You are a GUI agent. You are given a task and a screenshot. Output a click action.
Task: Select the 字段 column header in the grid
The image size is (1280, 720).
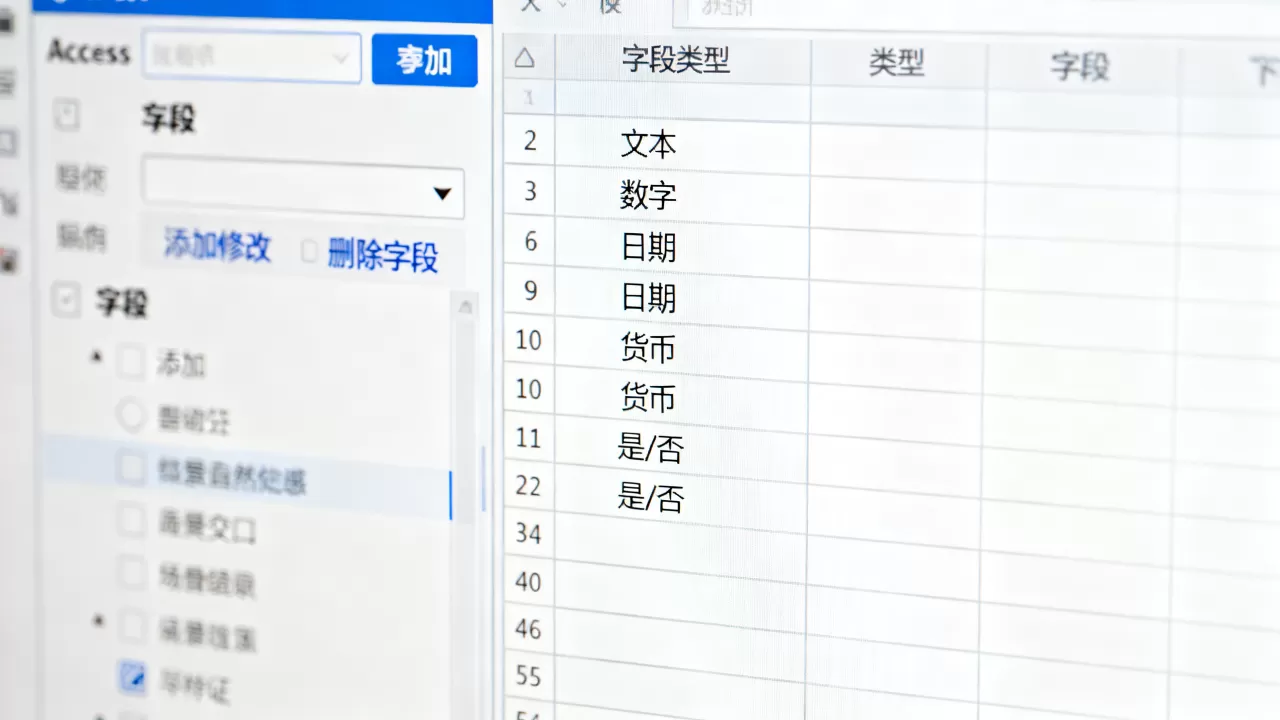(x=1080, y=67)
